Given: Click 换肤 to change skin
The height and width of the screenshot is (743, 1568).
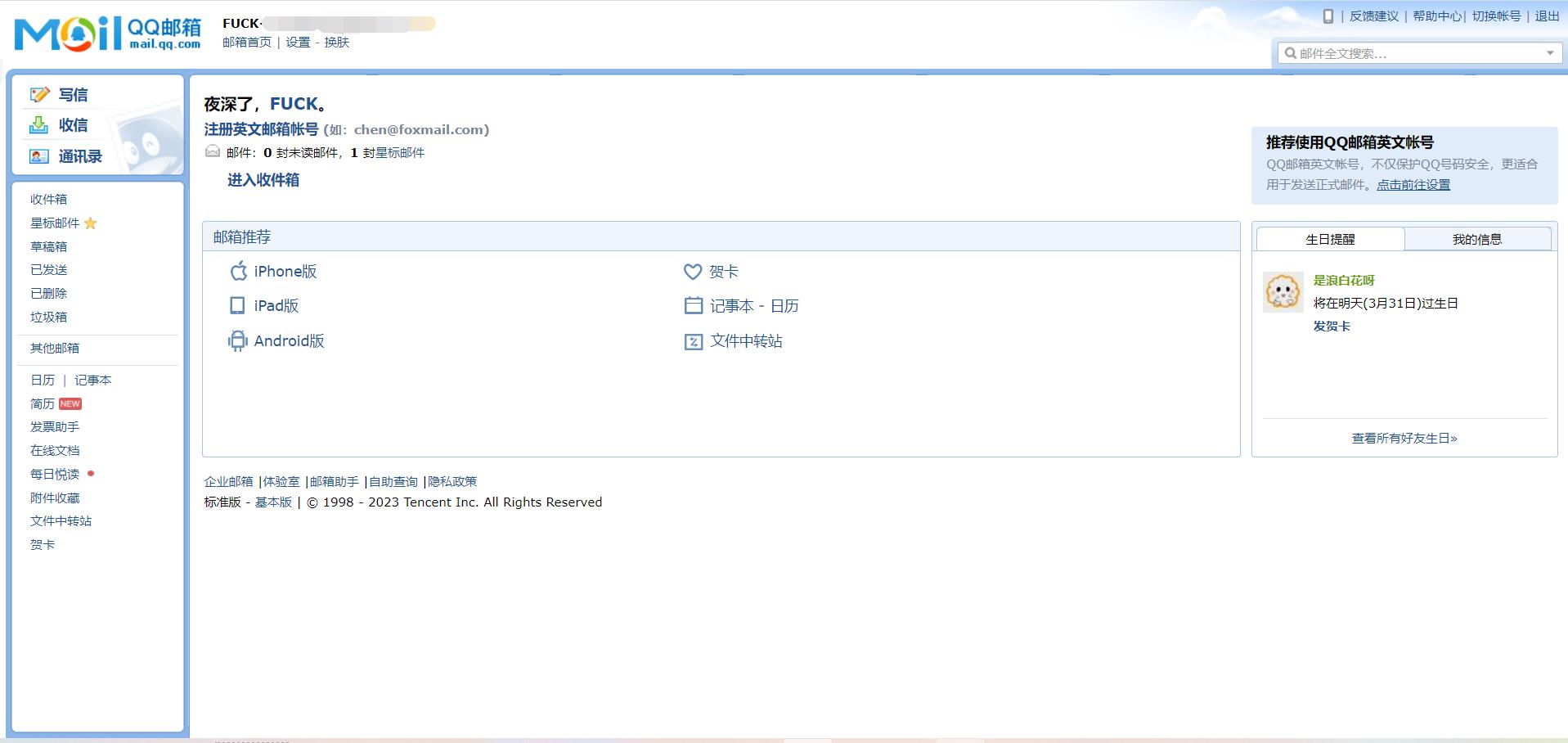Looking at the screenshot, I should pos(336,42).
